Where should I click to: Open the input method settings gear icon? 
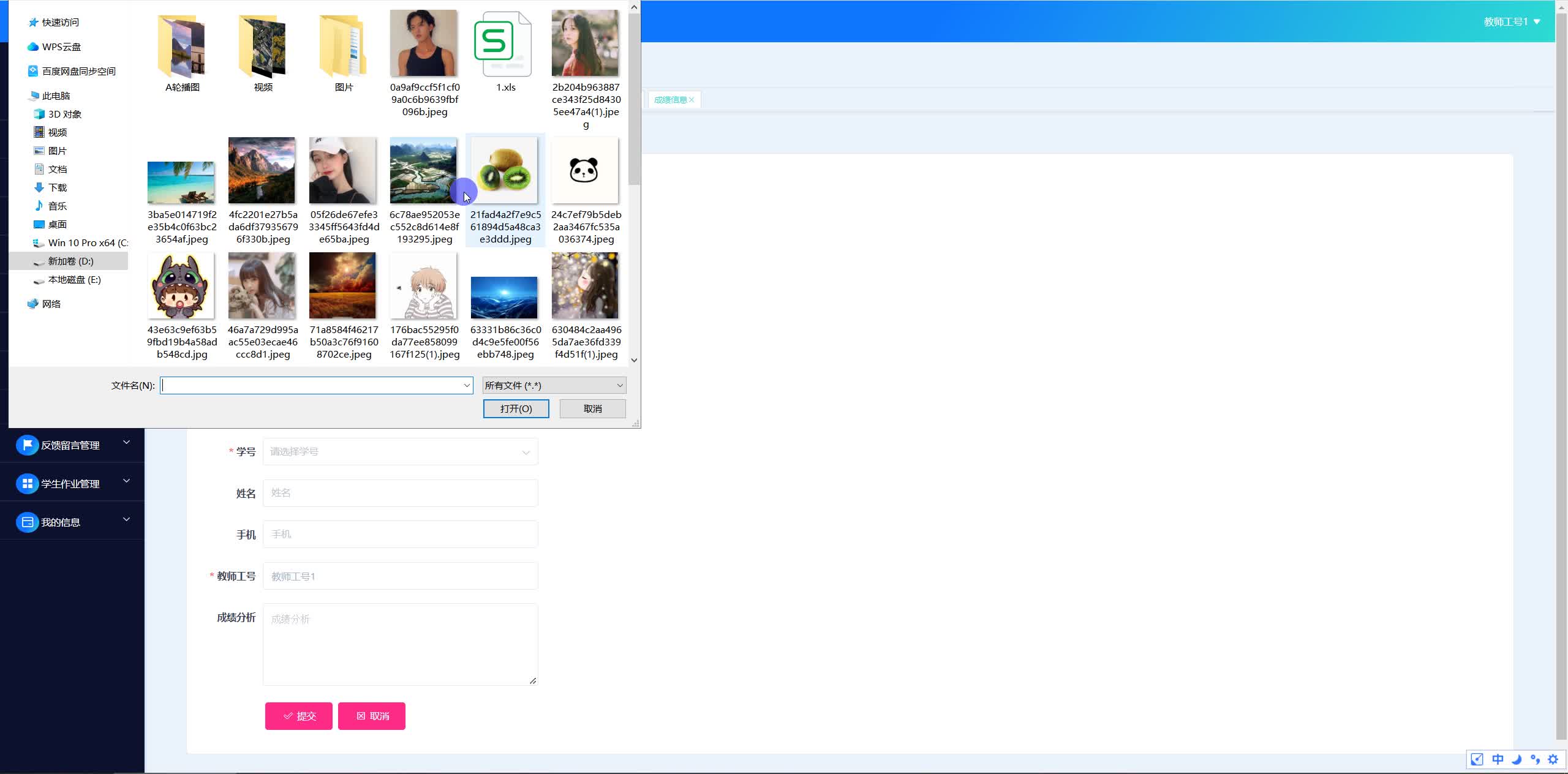(x=1553, y=759)
